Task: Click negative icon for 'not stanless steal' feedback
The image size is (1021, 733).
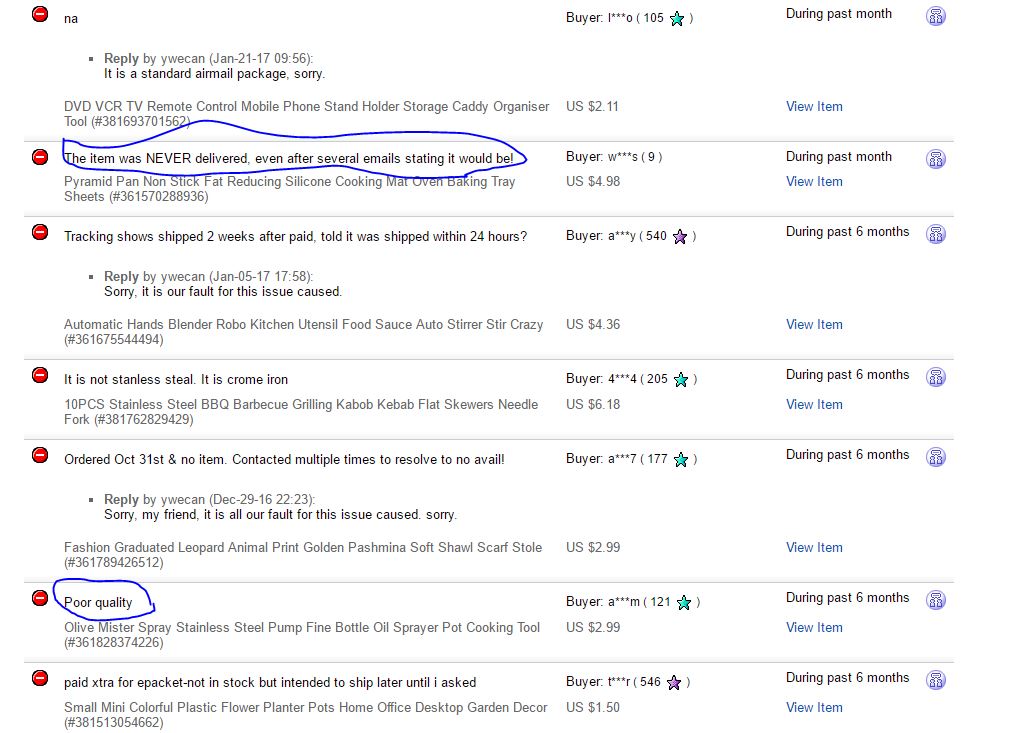Action: (40, 375)
